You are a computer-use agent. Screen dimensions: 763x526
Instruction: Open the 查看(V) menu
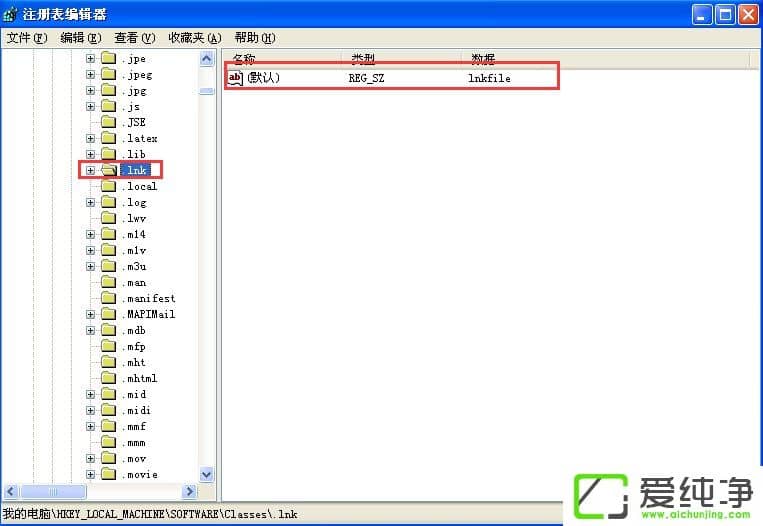coord(135,37)
